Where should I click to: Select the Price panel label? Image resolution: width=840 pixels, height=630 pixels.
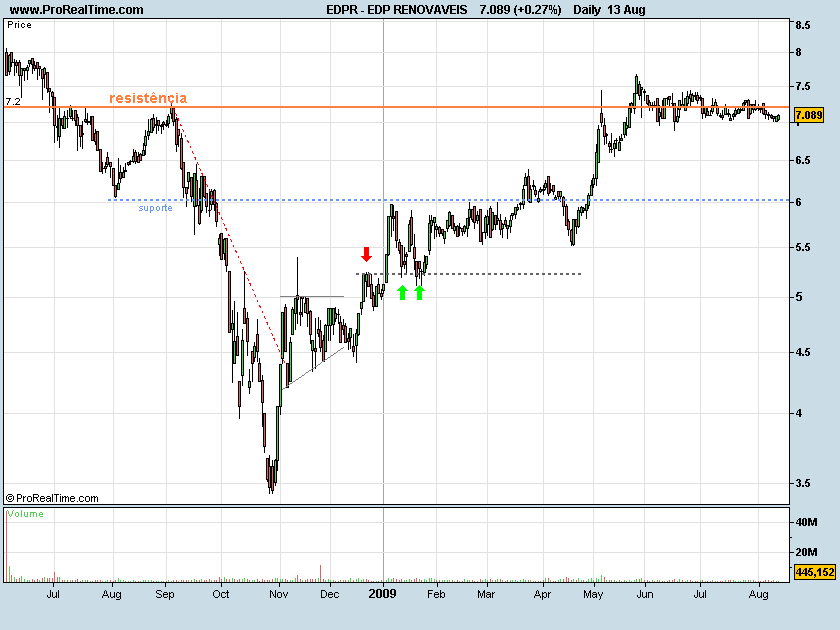click(19, 25)
